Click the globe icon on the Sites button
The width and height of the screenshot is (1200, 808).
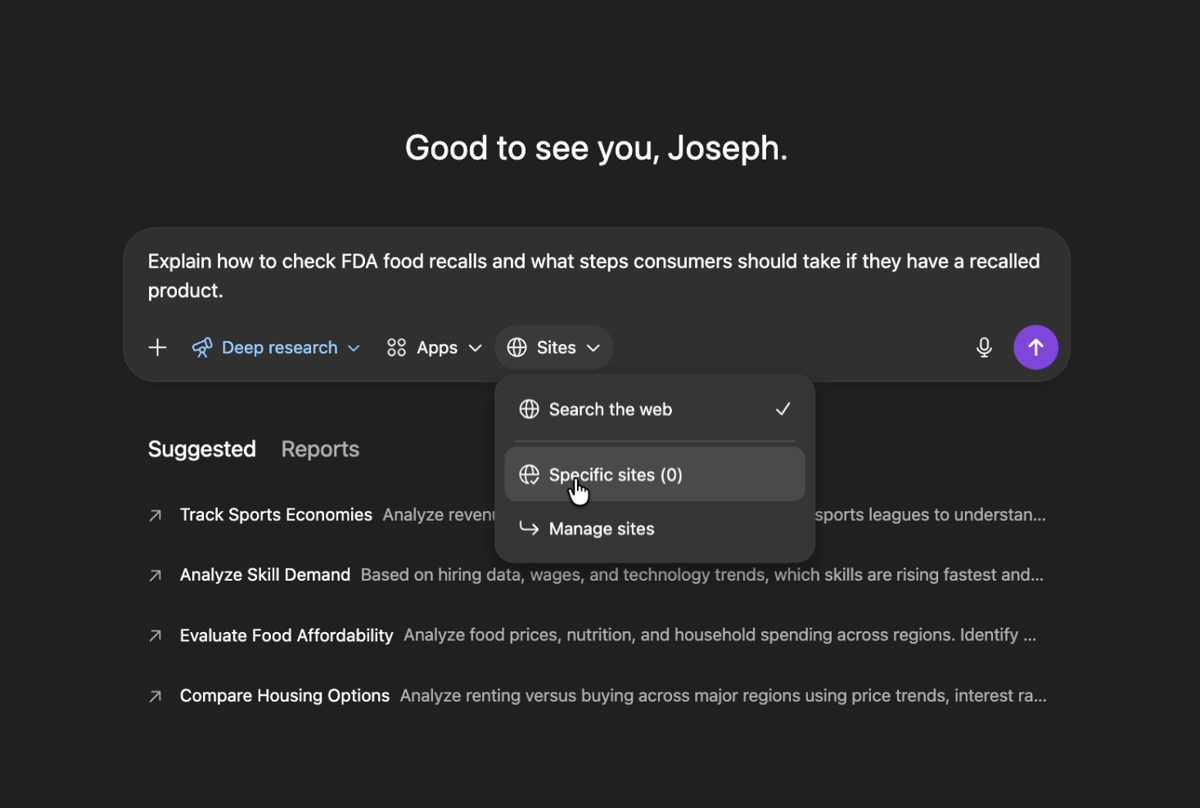tap(517, 347)
